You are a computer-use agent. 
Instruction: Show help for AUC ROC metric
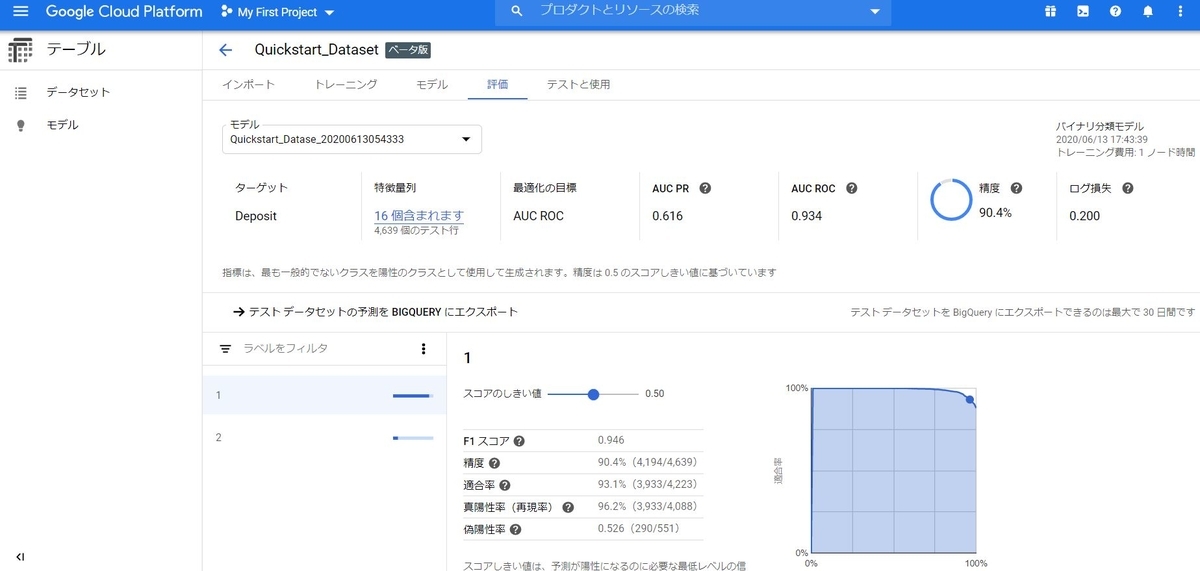852,188
